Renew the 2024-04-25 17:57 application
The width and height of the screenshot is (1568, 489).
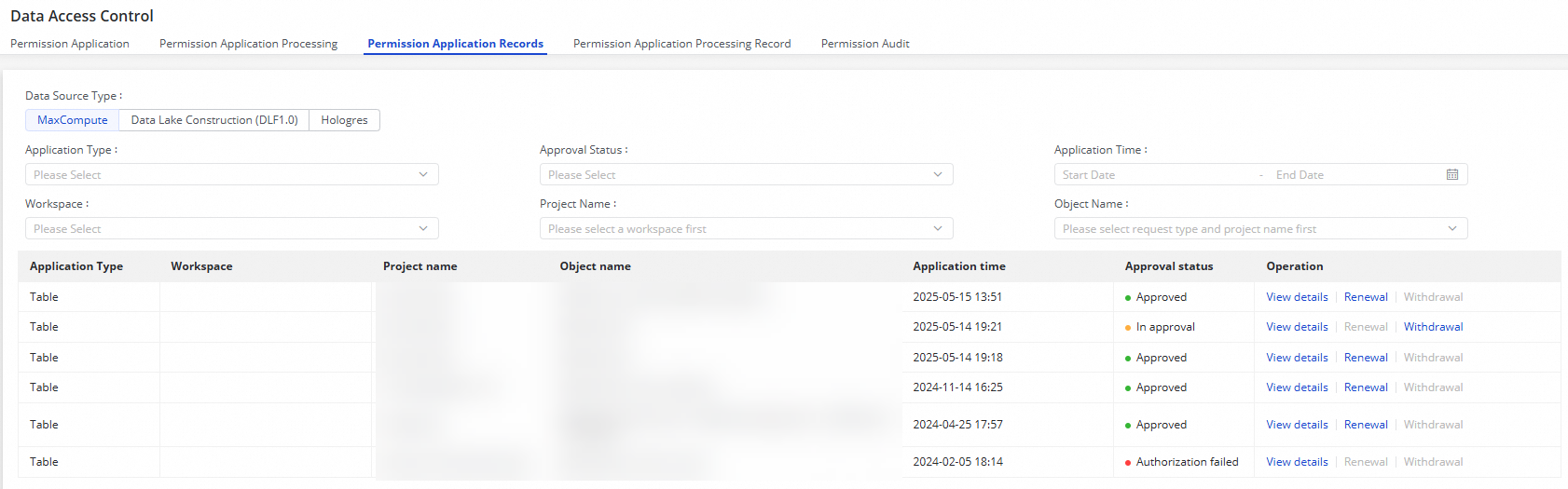(1366, 425)
